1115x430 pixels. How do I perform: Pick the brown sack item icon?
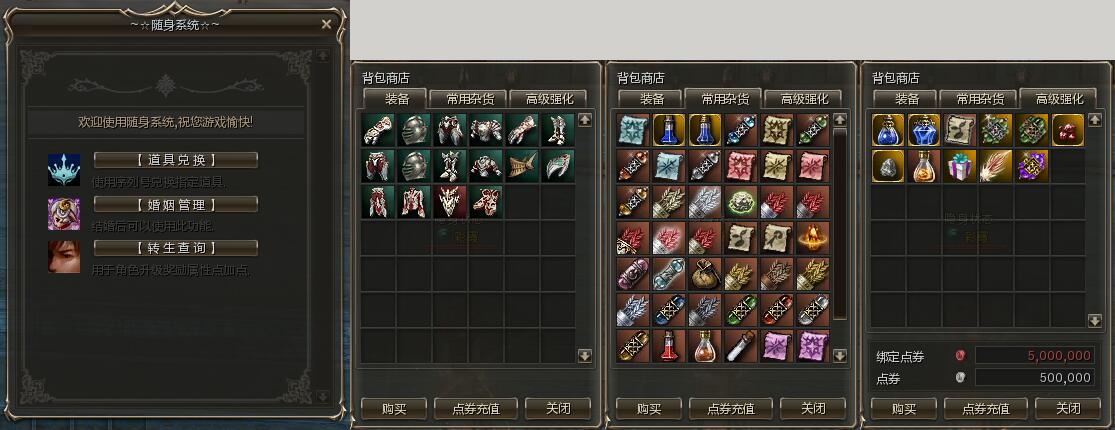point(705,274)
